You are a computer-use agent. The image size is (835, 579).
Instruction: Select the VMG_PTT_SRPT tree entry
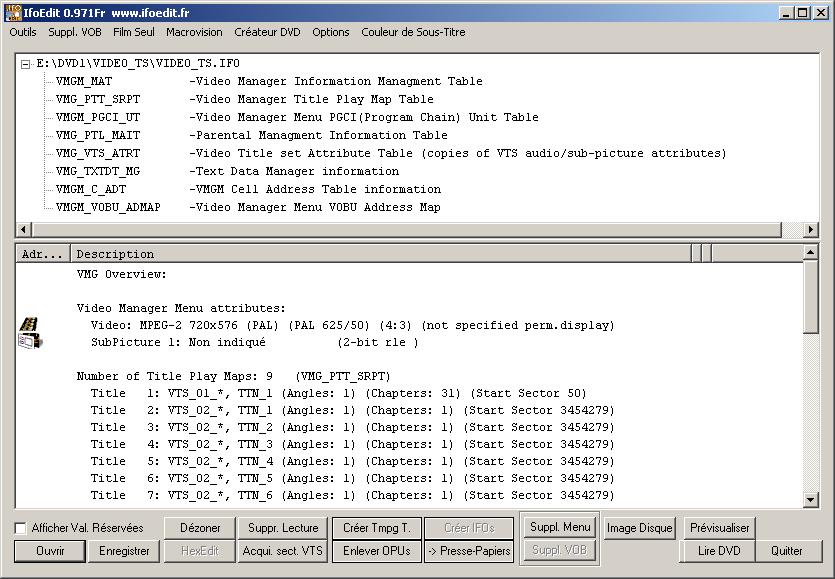pos(98,99)
